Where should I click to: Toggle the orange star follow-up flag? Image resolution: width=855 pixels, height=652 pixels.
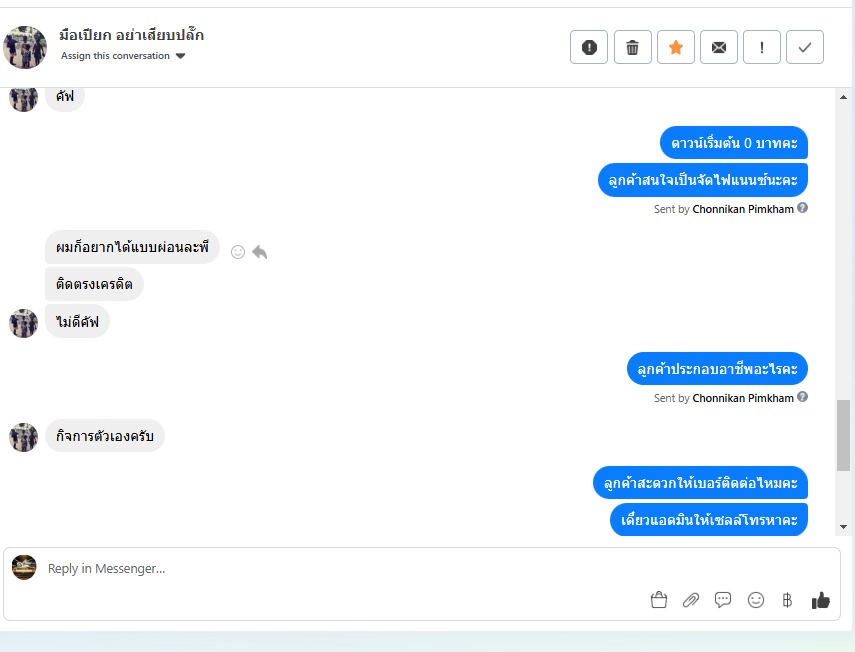pyautogui.click(x=676, y=47)
